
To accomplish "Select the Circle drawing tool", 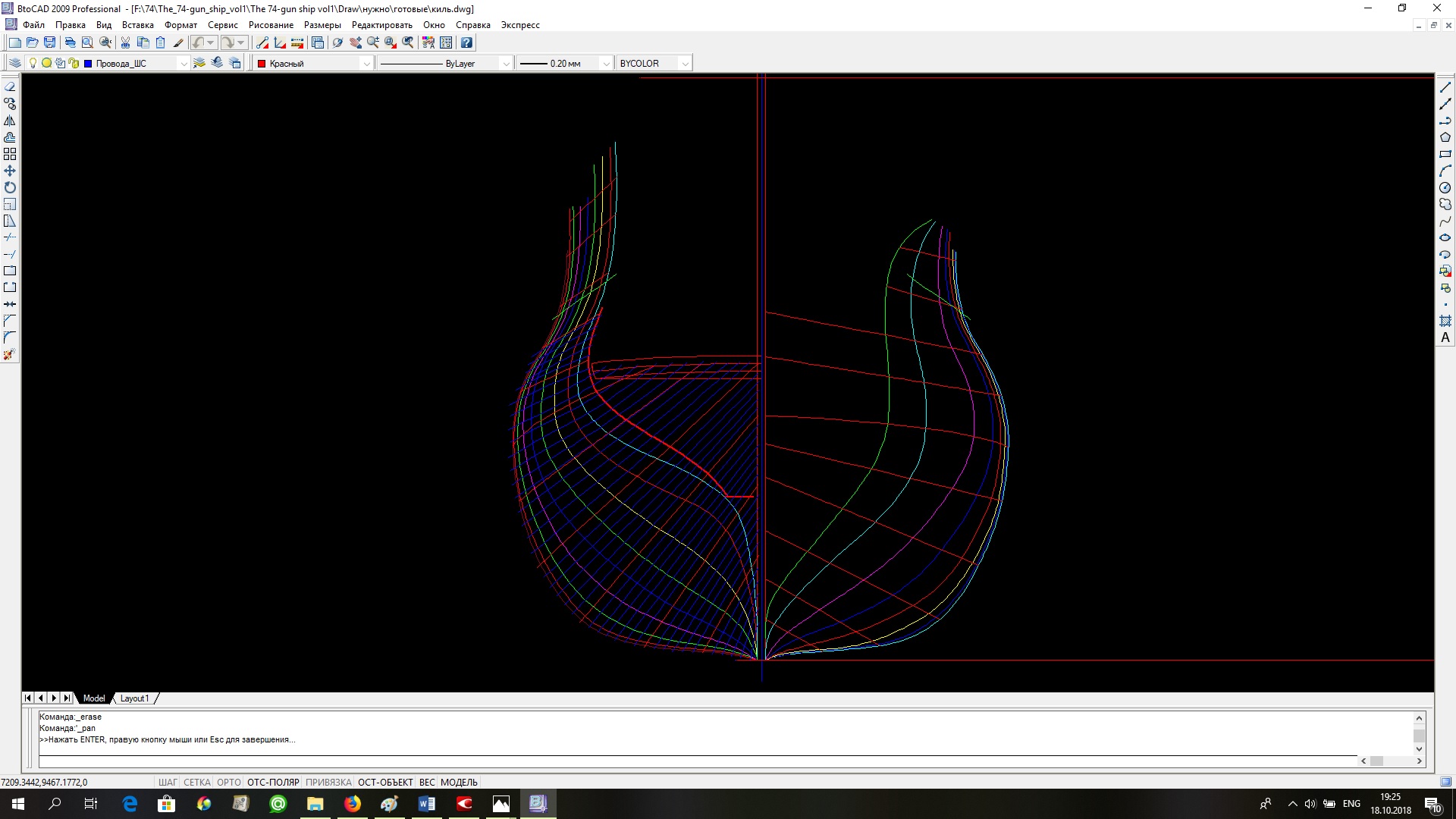I will point(1445,187).
